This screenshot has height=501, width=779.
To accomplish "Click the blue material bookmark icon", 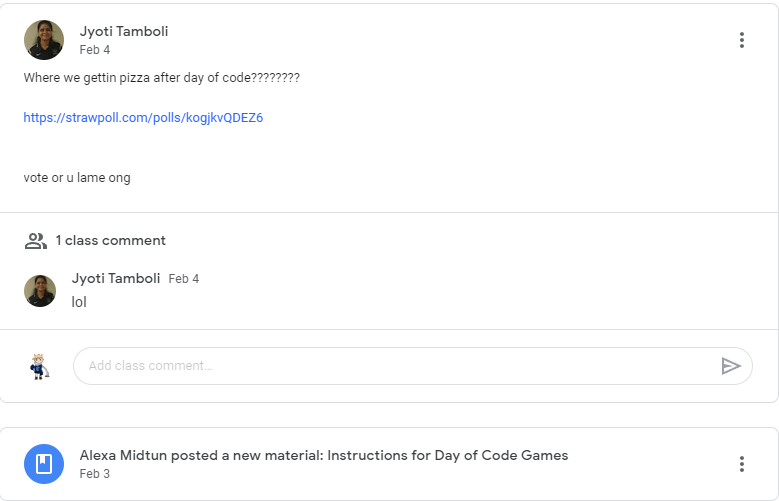I will click(43, 464).
